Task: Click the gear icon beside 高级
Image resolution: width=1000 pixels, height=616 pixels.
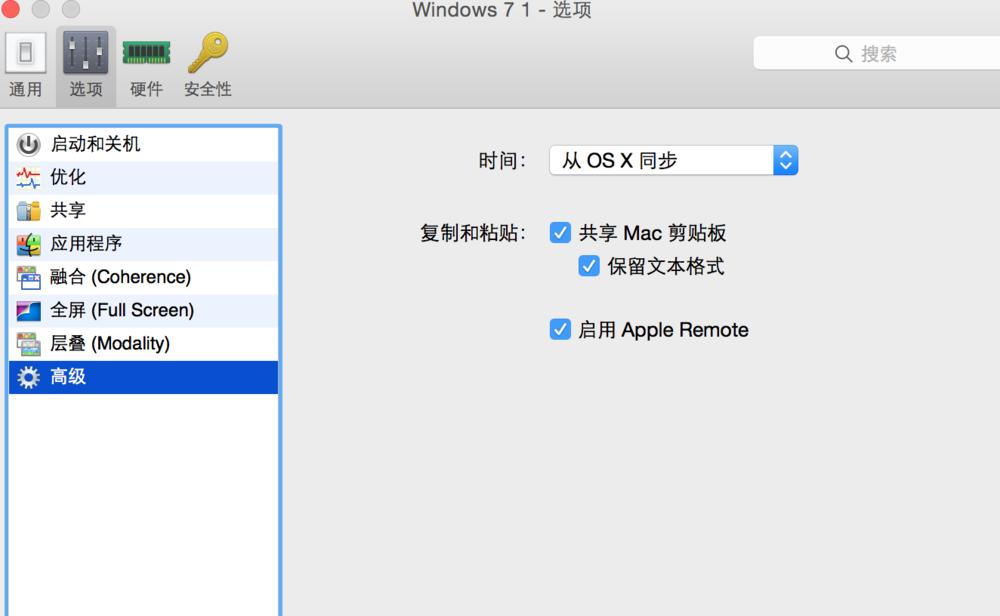Action: tap(28, 377)
